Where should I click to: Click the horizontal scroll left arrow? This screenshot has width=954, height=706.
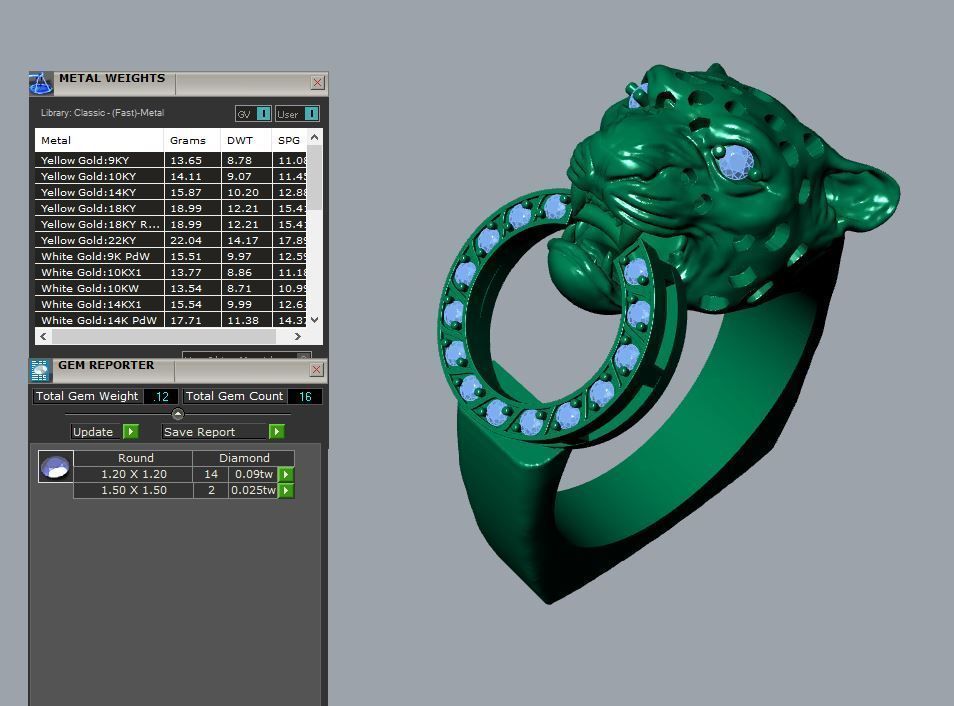tap(43, 336)
